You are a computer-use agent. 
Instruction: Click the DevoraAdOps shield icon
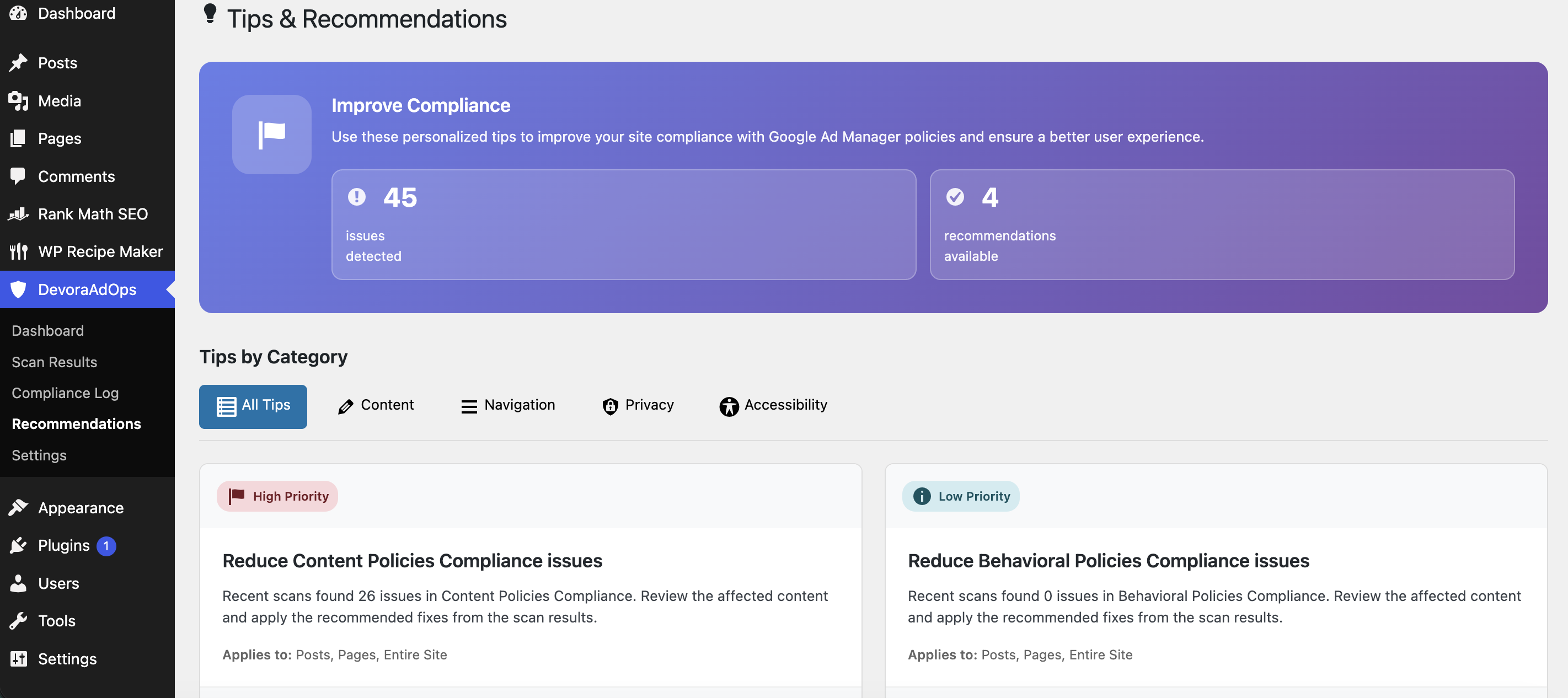18,289
